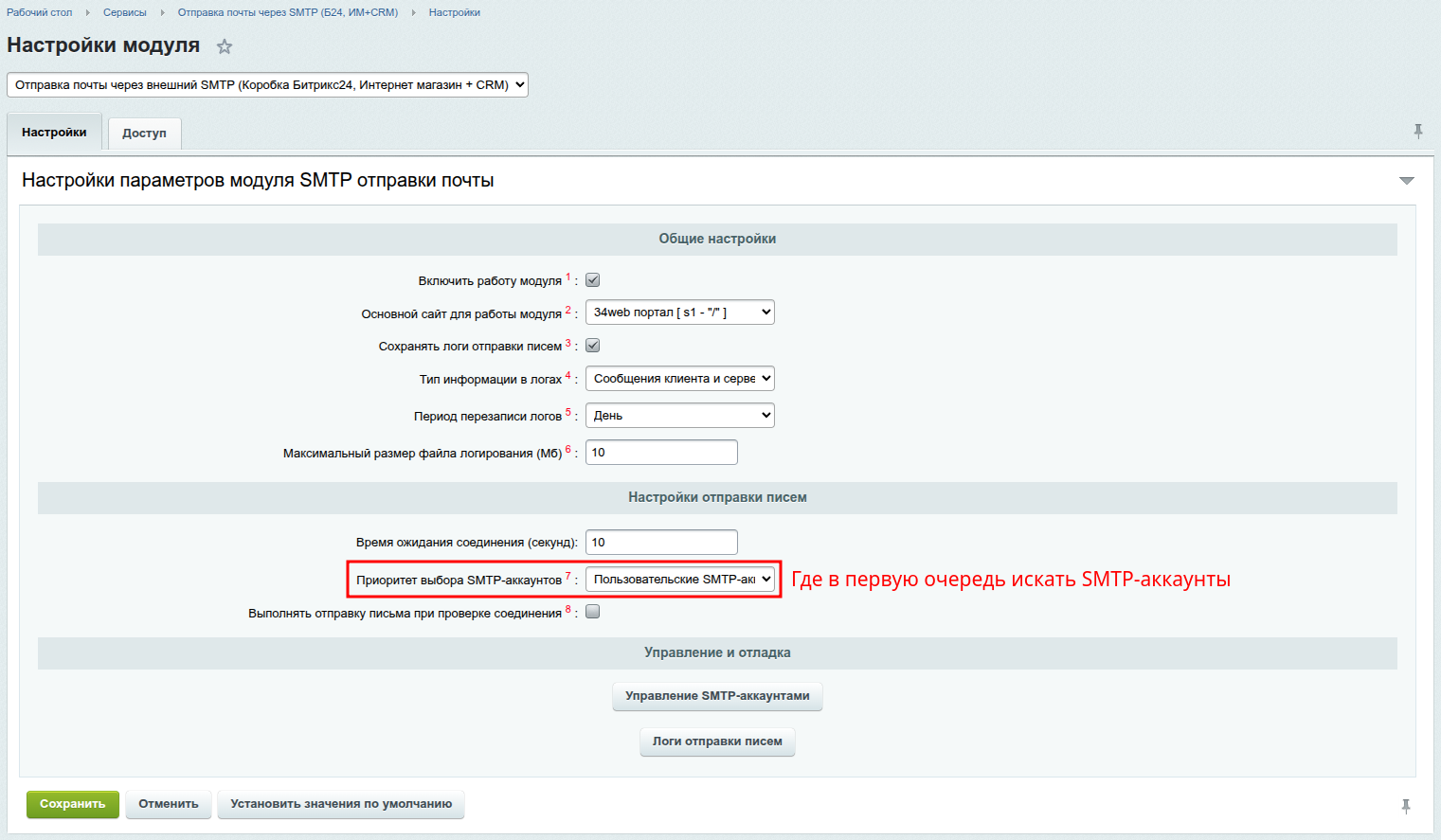Collapse SMTP settings section with triangle arrow
The width and height of the screenshot is (1441, 840).
(x=1407, y=181)
